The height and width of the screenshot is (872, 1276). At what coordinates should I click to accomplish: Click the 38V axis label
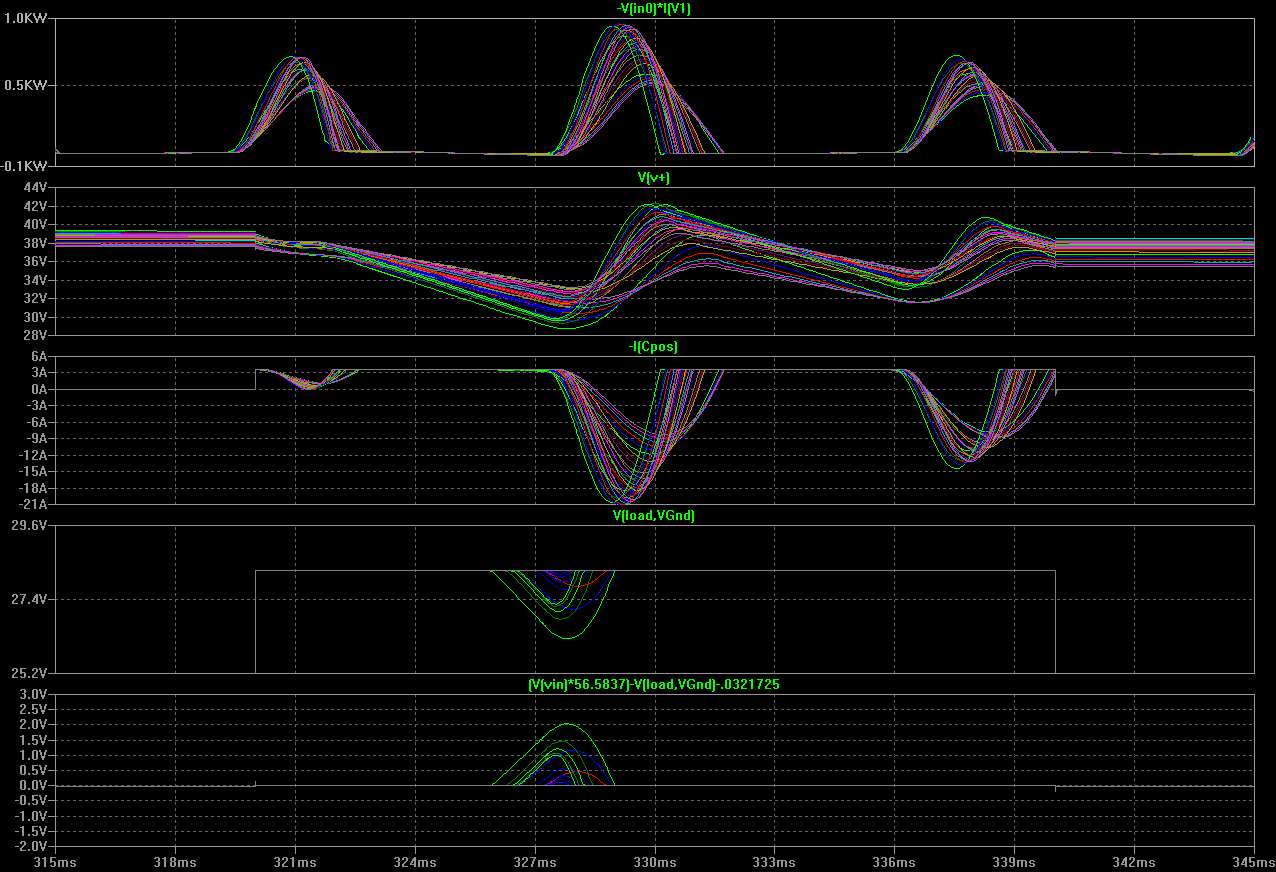tap(35, 243)
